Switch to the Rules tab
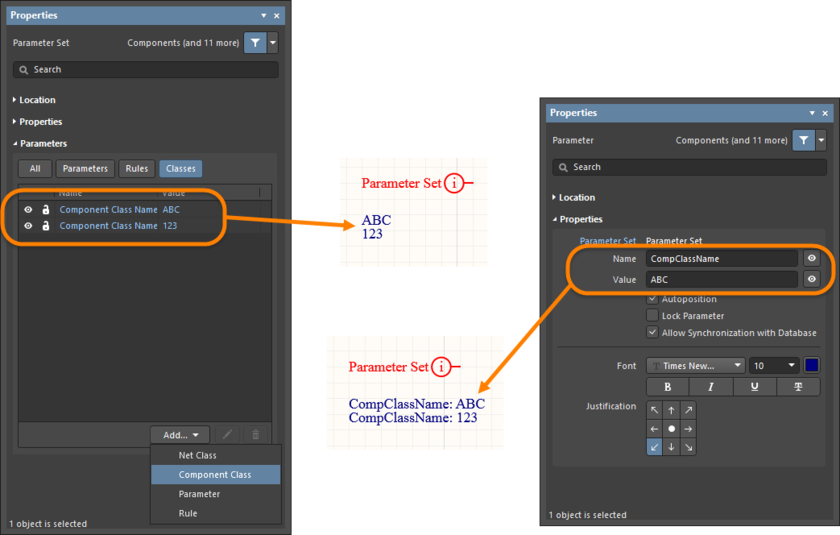Viewport: 840px width, 535px height. 137,169
